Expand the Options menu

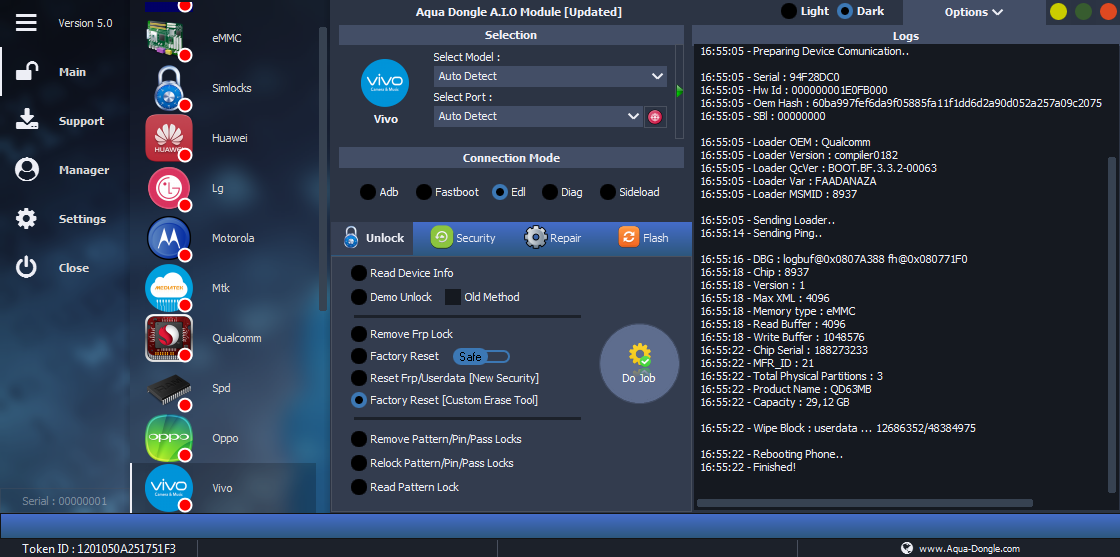tap(974, 12)
